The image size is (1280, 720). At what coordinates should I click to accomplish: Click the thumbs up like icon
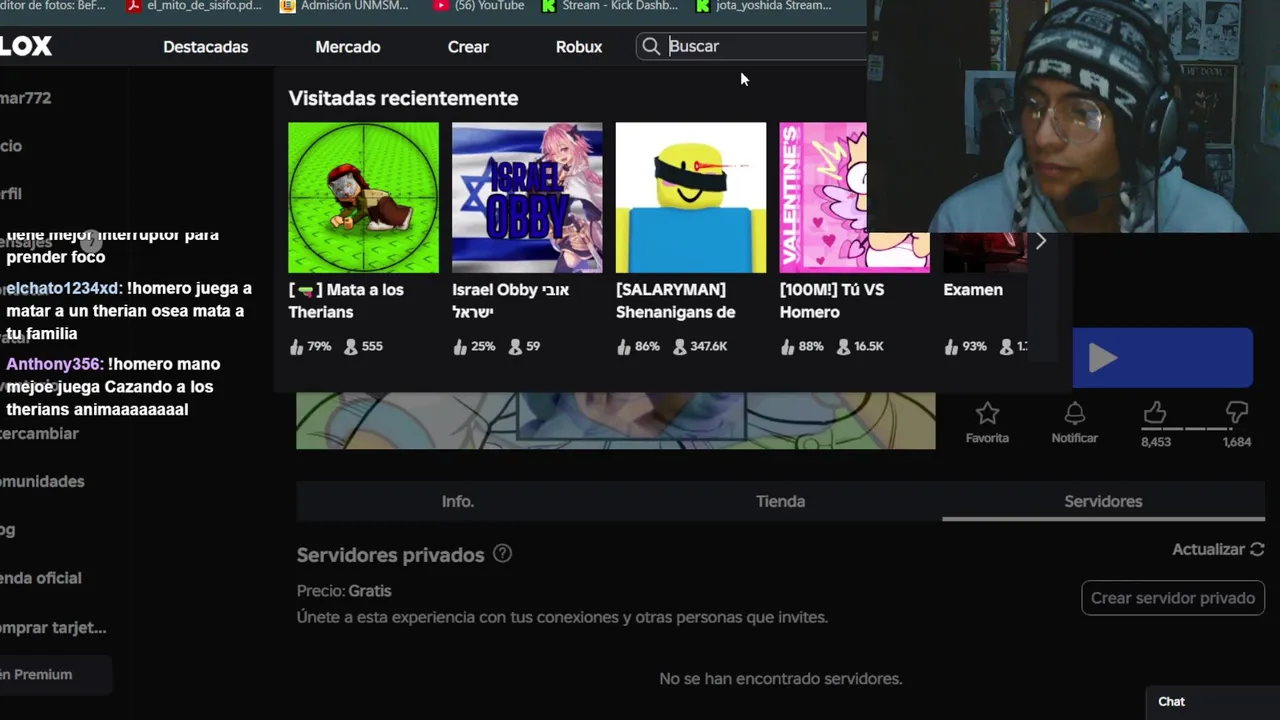coord(1155,412)
